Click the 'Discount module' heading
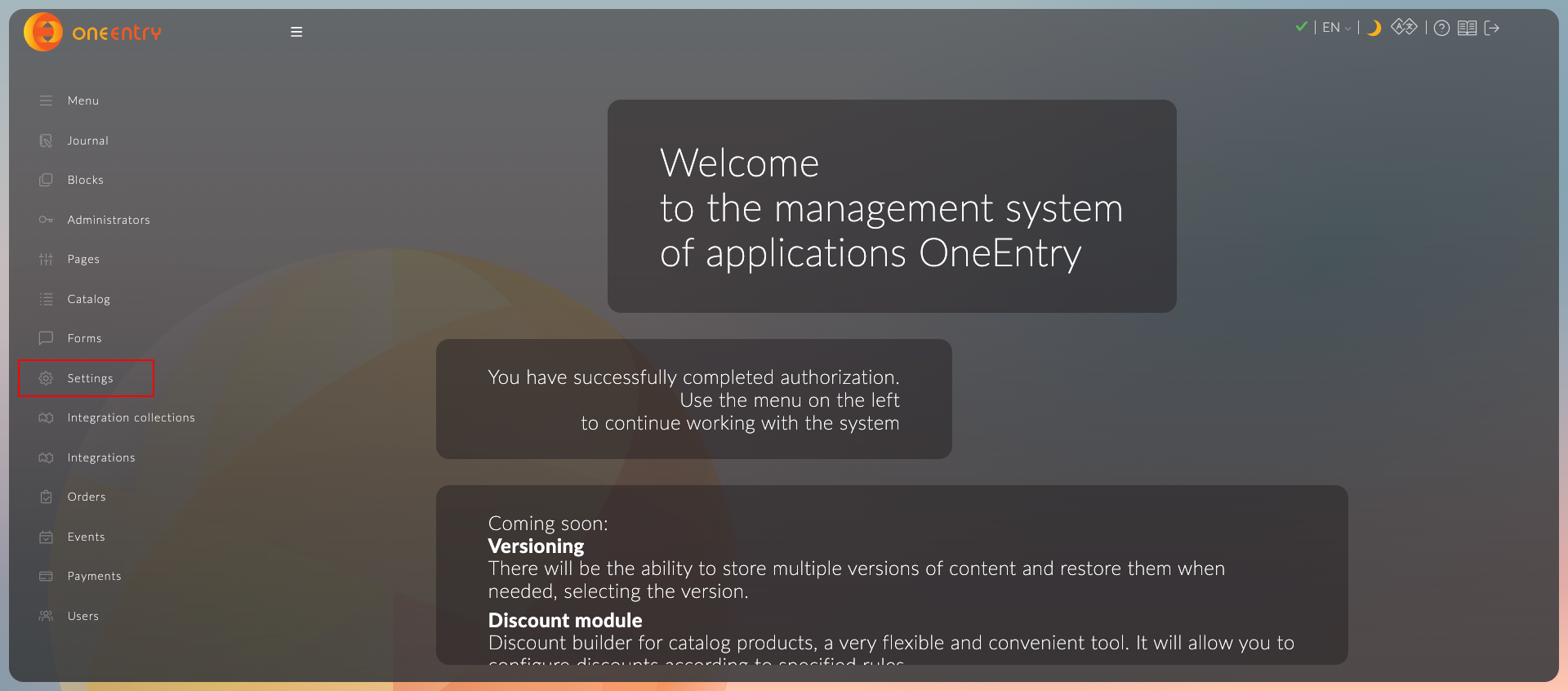Viewport: 1568px width, 691px height. pyautogui.click(x=565, y=620)
